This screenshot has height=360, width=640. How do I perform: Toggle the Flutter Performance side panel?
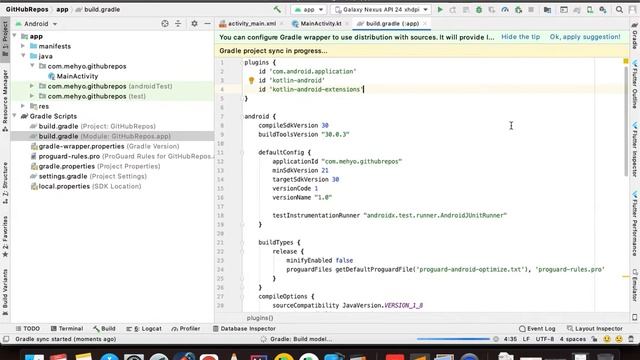635,224
